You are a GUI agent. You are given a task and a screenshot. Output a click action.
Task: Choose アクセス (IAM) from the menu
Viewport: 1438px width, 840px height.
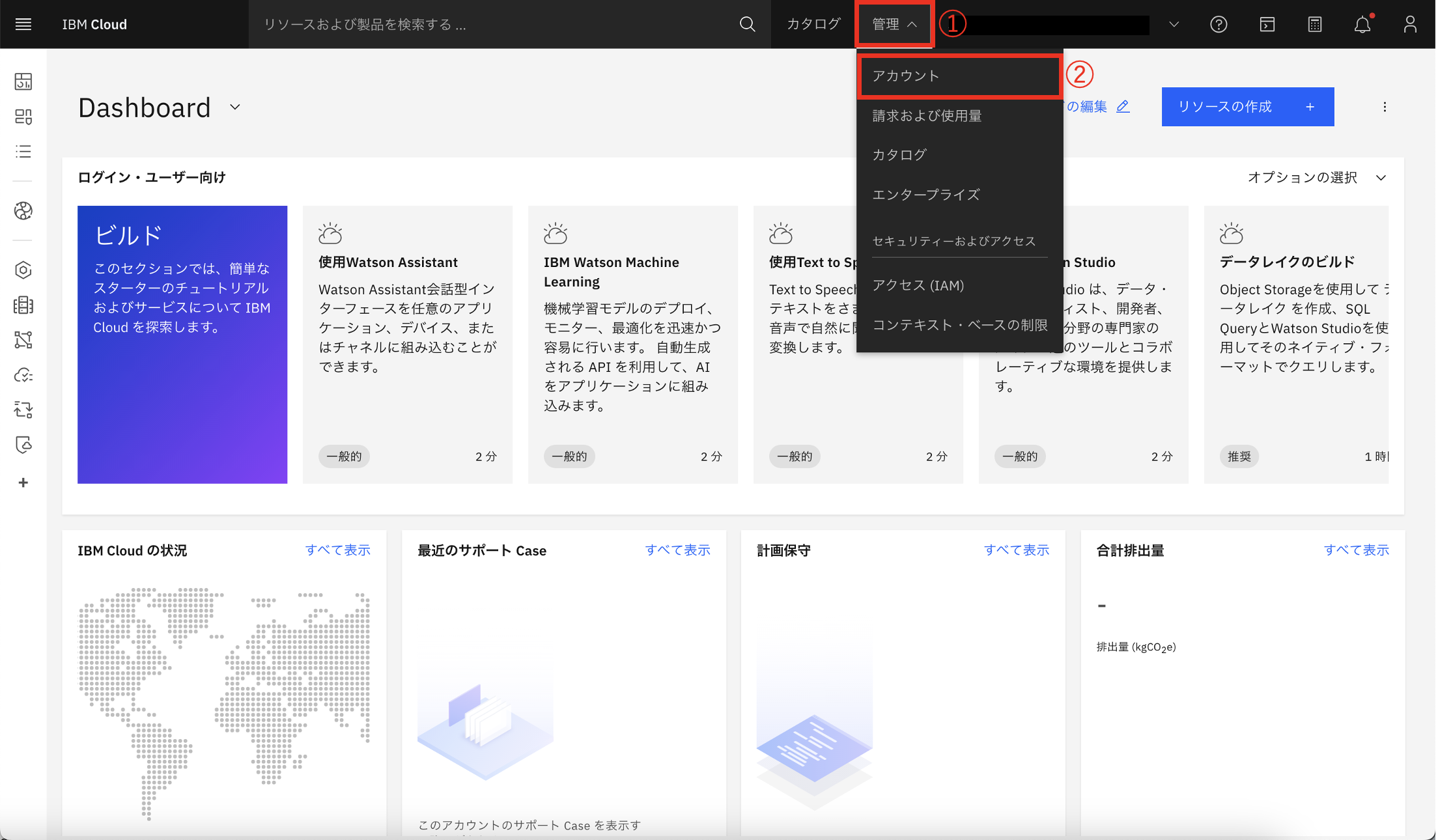click(918, 285)
